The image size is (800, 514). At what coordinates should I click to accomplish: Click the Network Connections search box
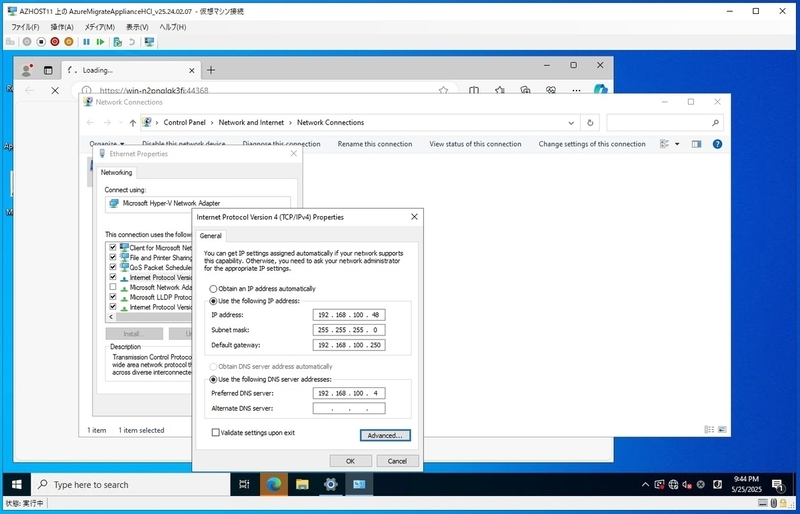tap(665, 123)
